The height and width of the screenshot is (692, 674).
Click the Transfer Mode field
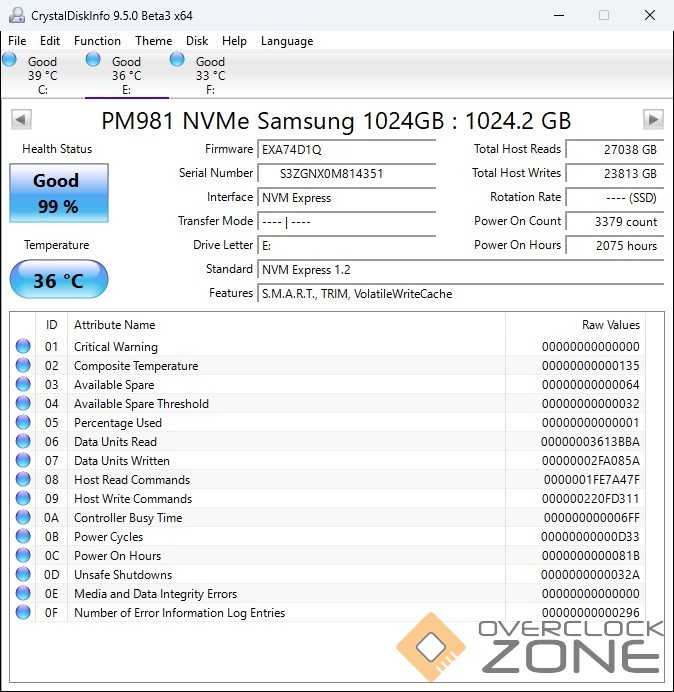pyautogui.click(x=346, y=222)
